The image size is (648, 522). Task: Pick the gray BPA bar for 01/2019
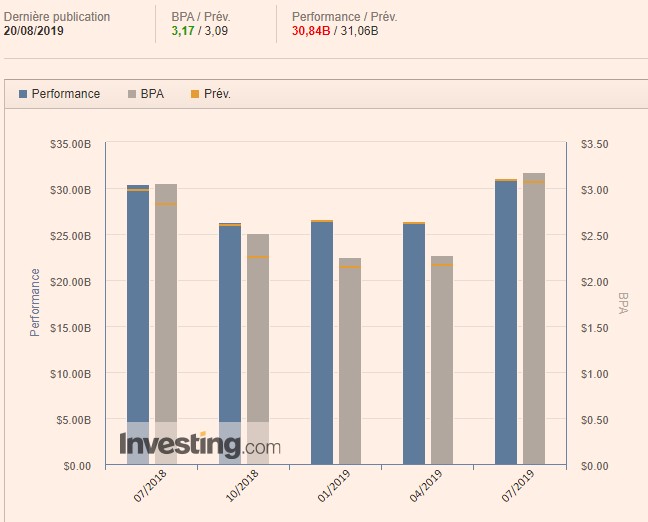click(x=350, y=360)
